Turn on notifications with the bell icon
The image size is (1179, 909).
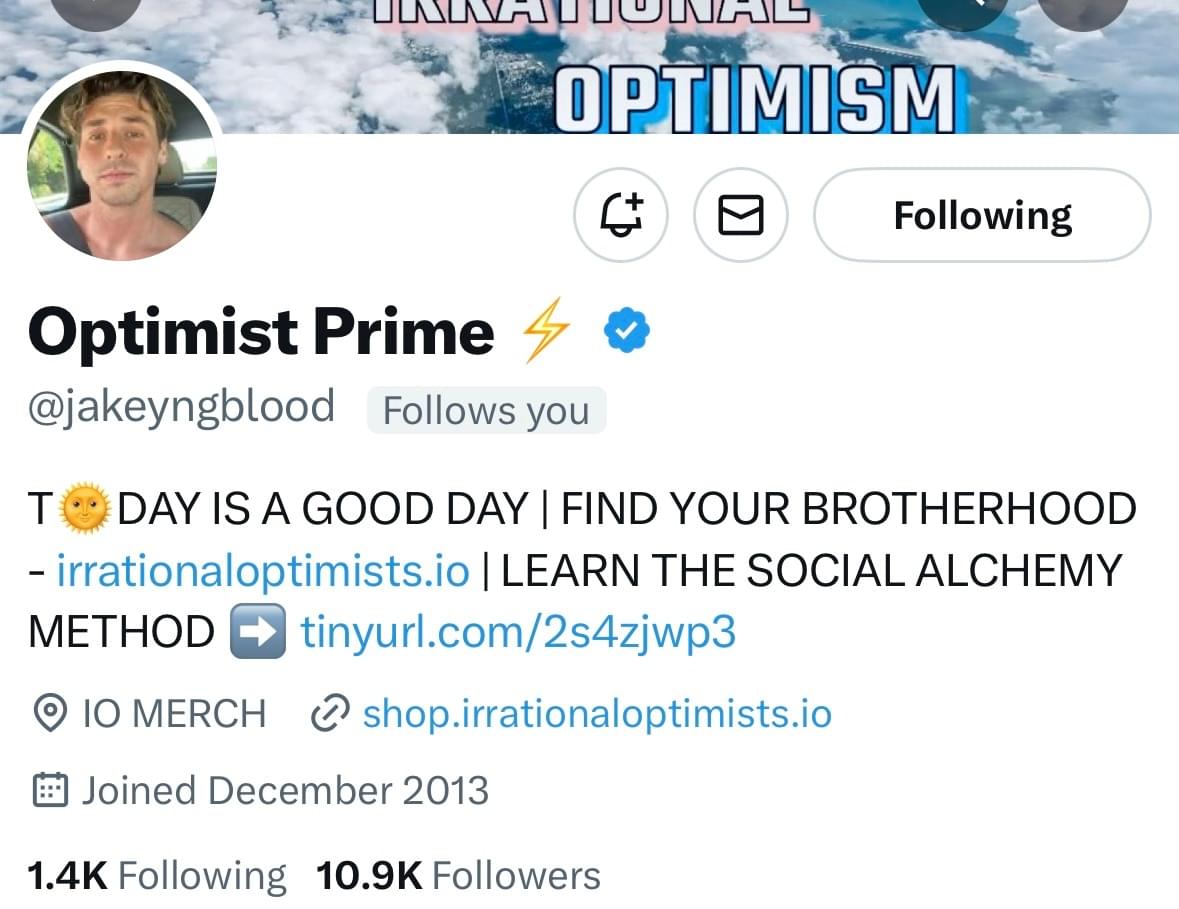[x=621, y=215]
